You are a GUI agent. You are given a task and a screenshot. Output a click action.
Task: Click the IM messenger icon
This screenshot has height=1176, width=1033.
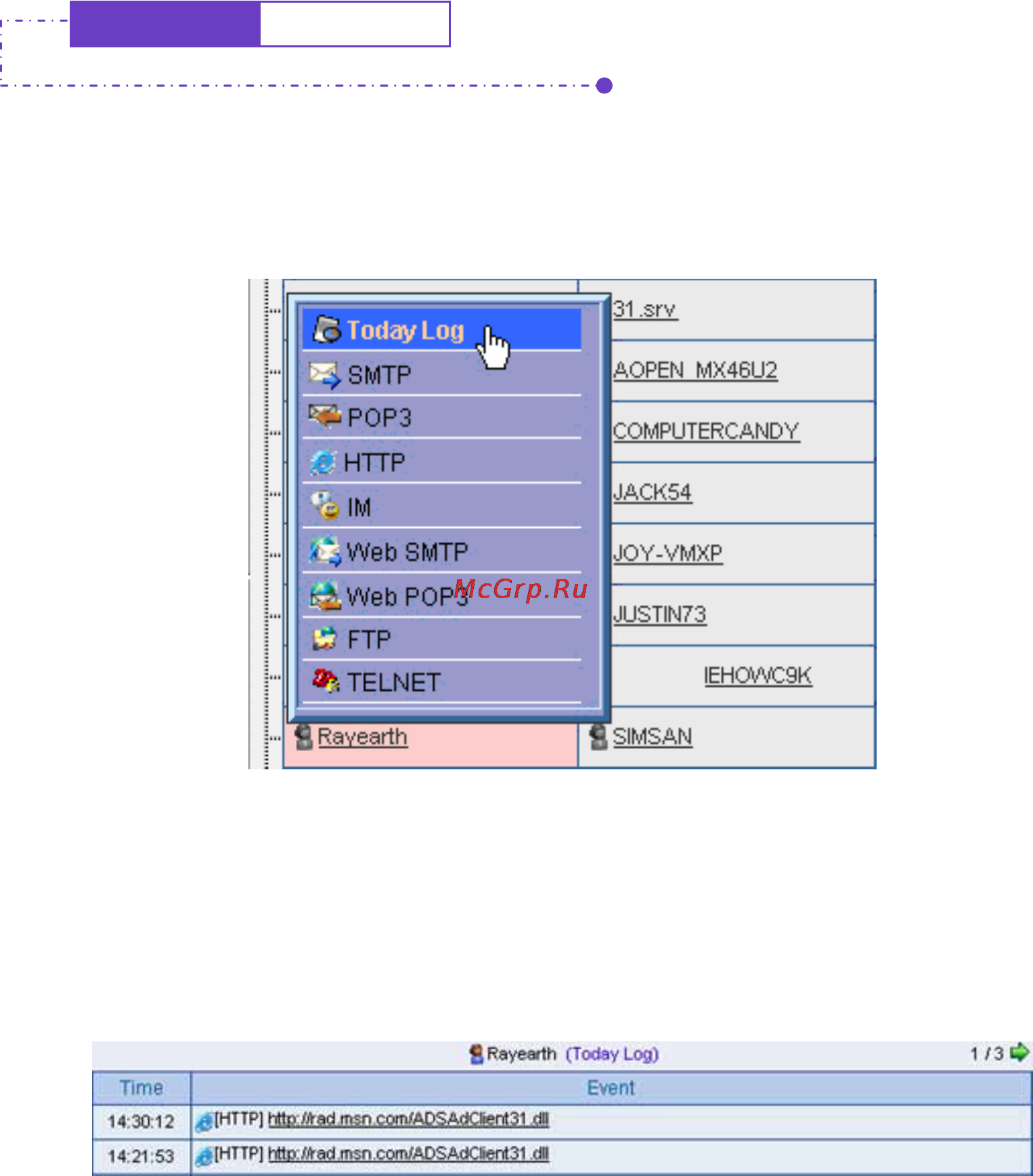(x=325, y=506)
